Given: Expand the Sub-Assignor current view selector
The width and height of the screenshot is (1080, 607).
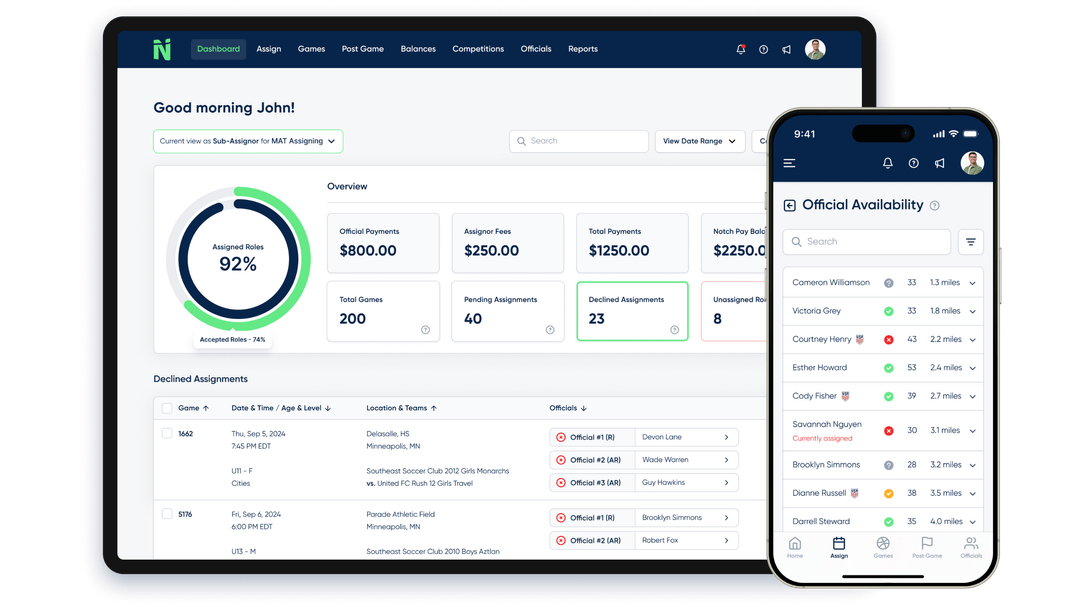Looking at the screenshot, I should pos(247,141).
